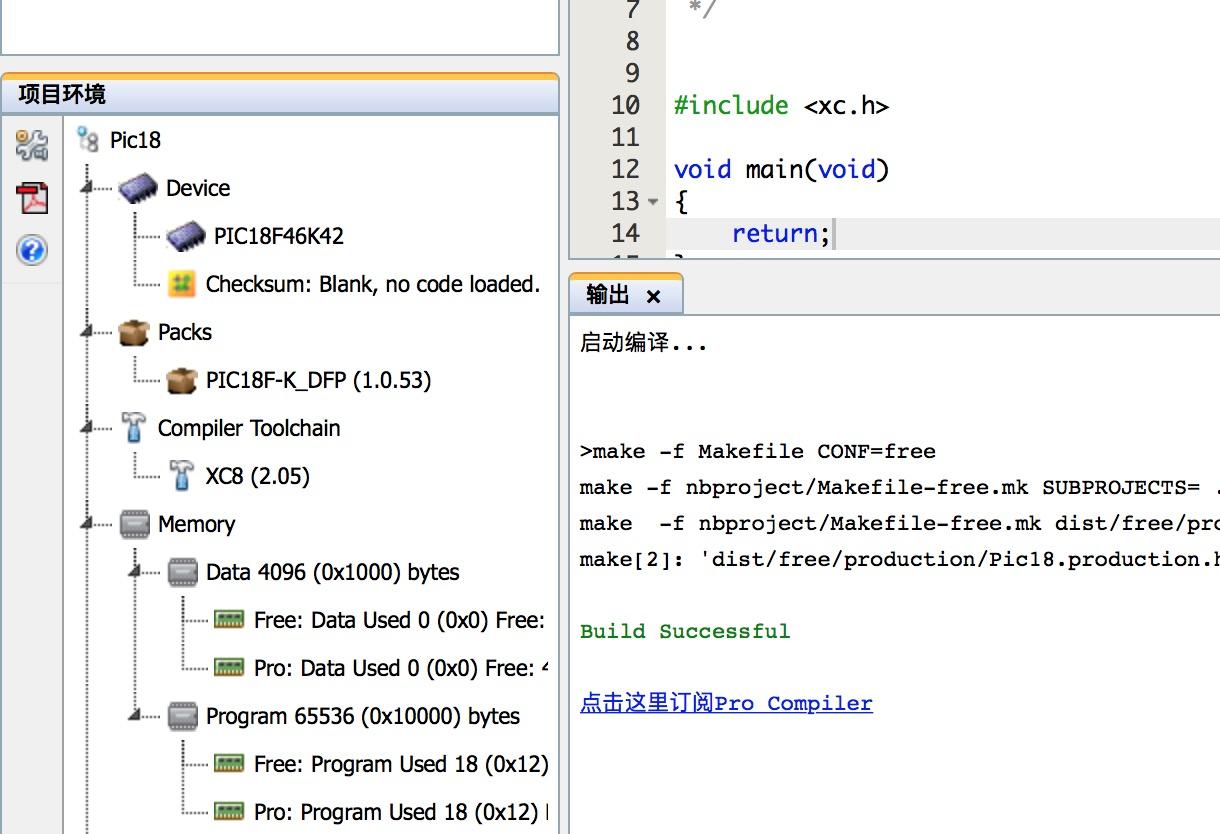Screen dimensions: 1220x834
Task: Fold the main function at line 13
Action: [653, 202]
